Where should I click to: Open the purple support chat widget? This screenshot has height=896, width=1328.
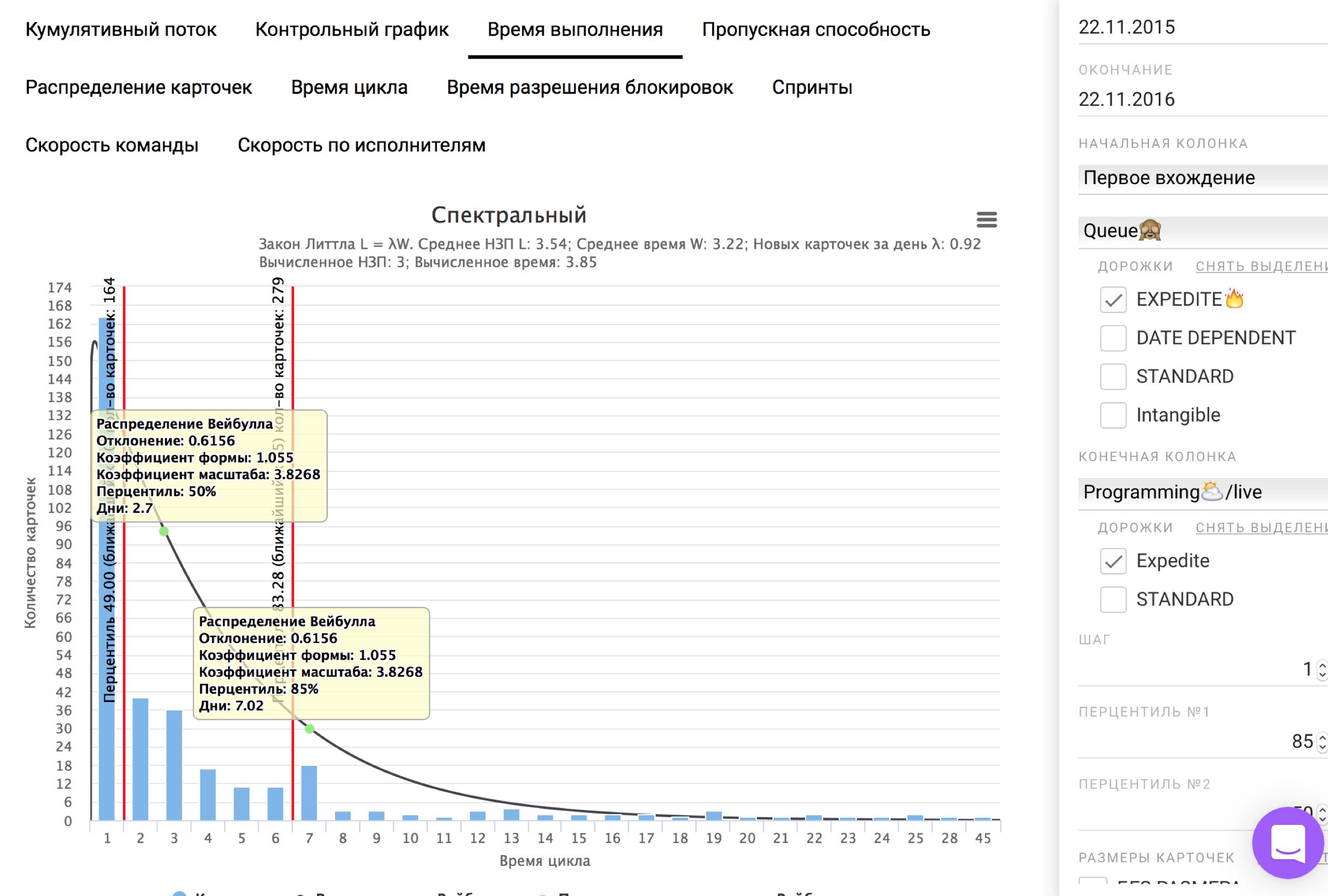[1288, 842]
